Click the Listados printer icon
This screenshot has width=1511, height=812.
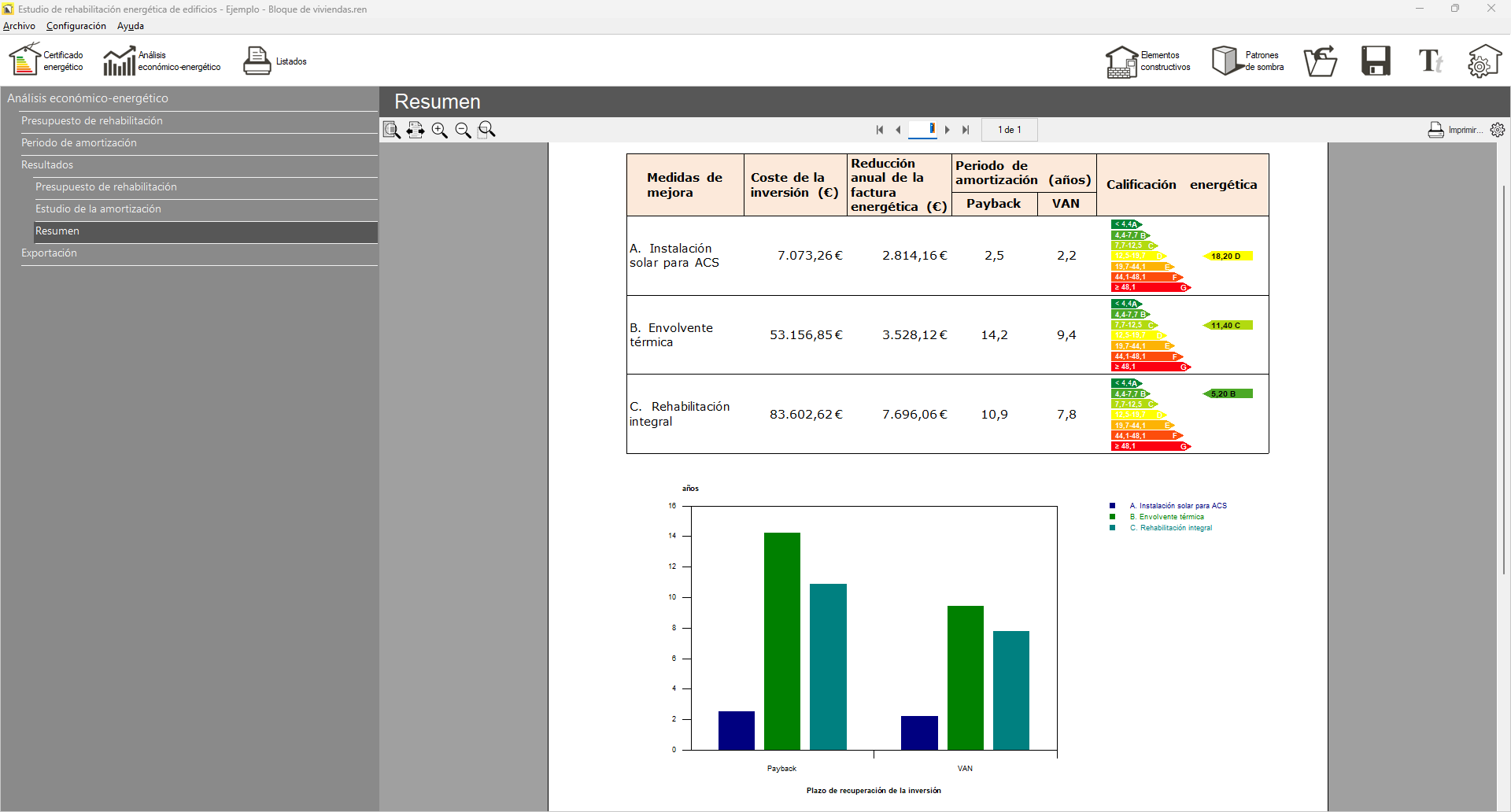coord(257,61)
